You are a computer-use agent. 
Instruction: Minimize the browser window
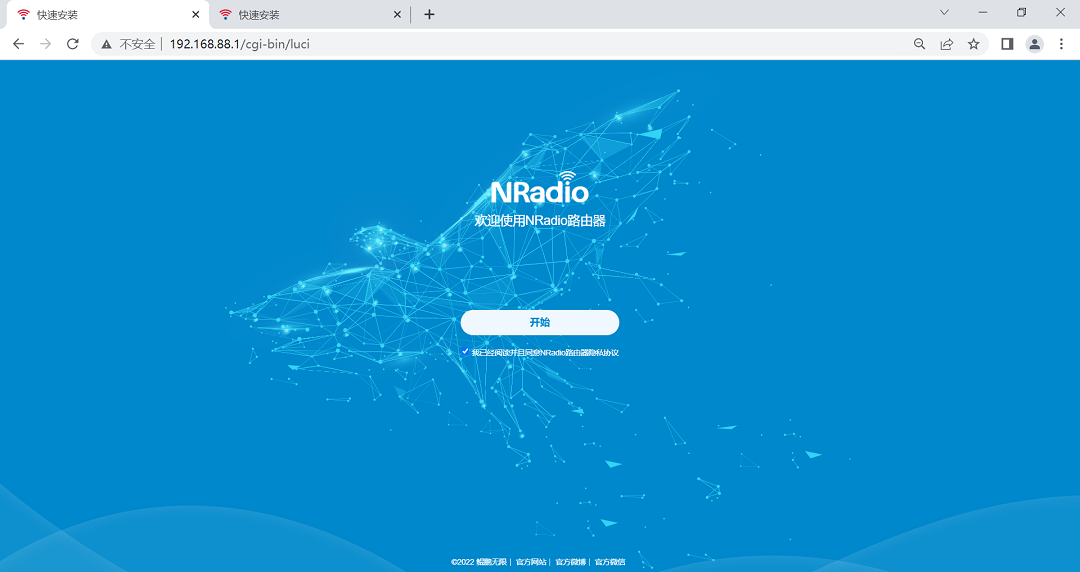point(983,12)
